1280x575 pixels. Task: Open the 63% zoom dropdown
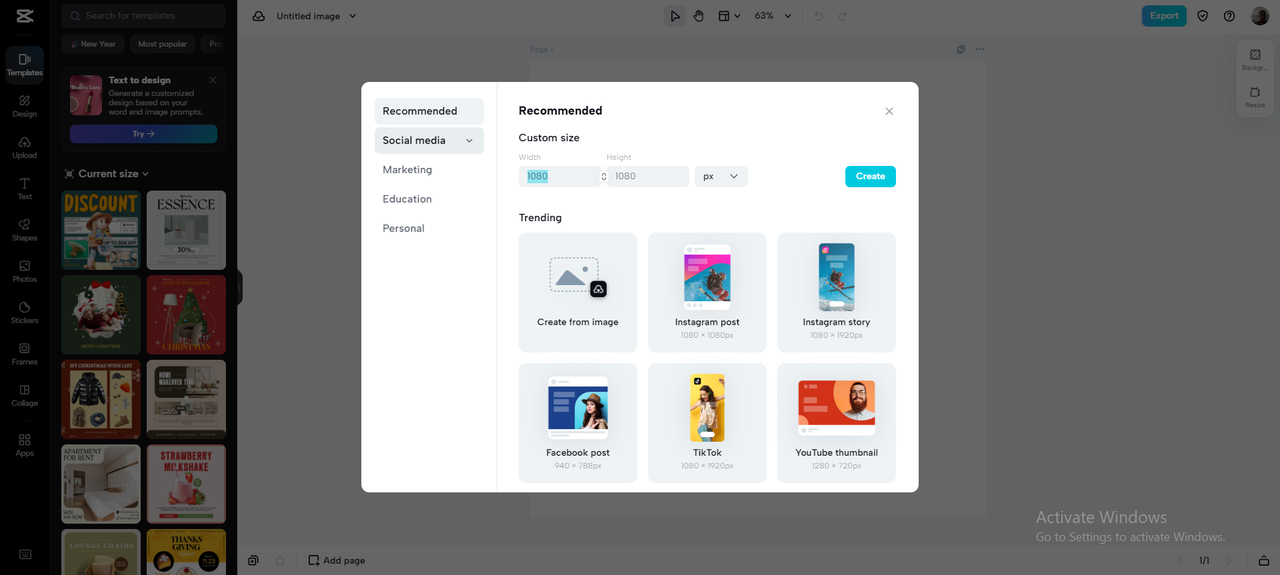(773, 16)
